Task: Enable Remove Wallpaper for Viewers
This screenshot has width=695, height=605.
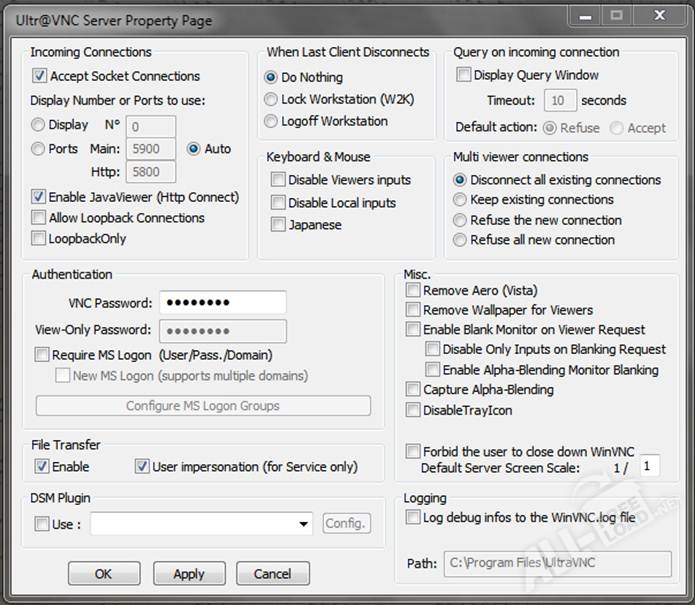Action: (x=413, y=310)
